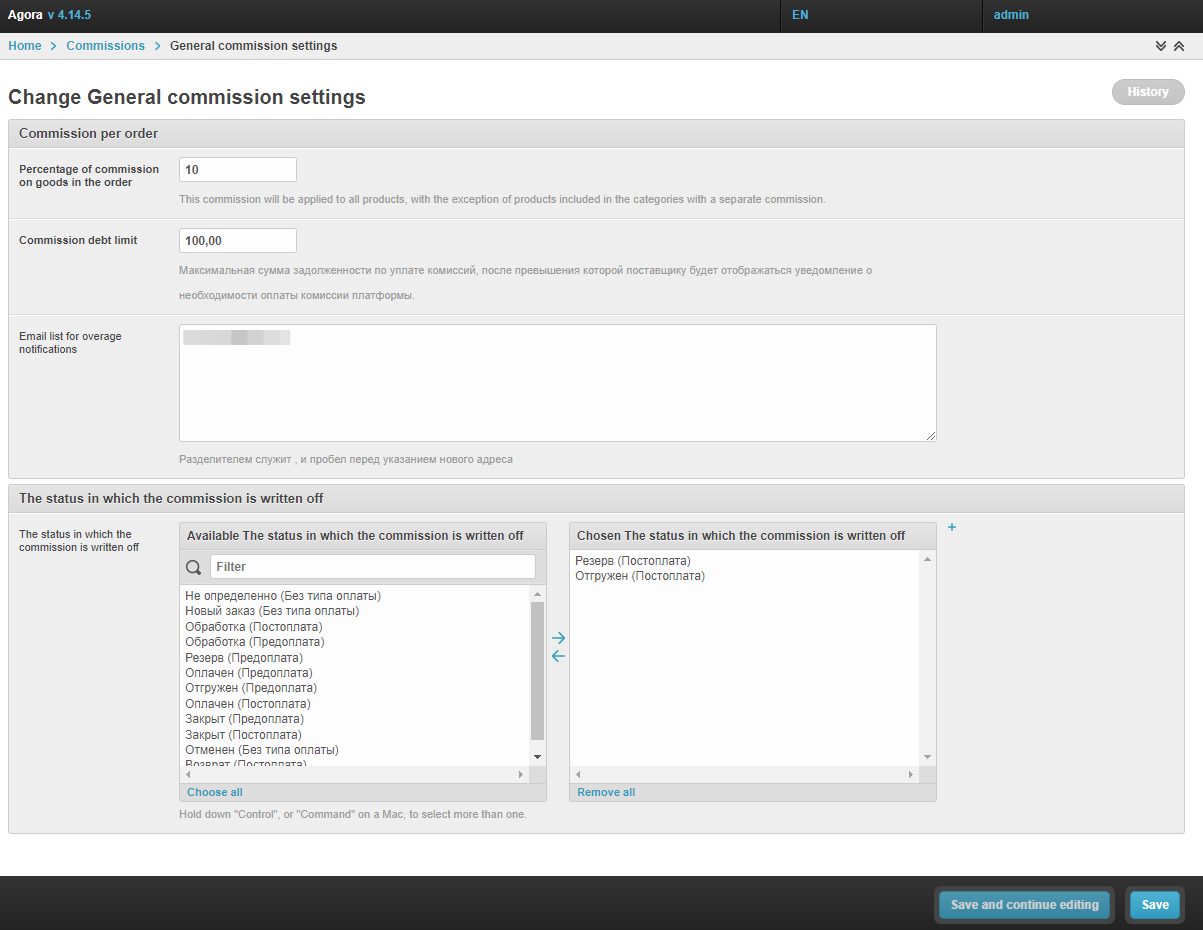Click Save and continue editing
Viewport: 1203px width, 930px height.
pos(1024,905)
